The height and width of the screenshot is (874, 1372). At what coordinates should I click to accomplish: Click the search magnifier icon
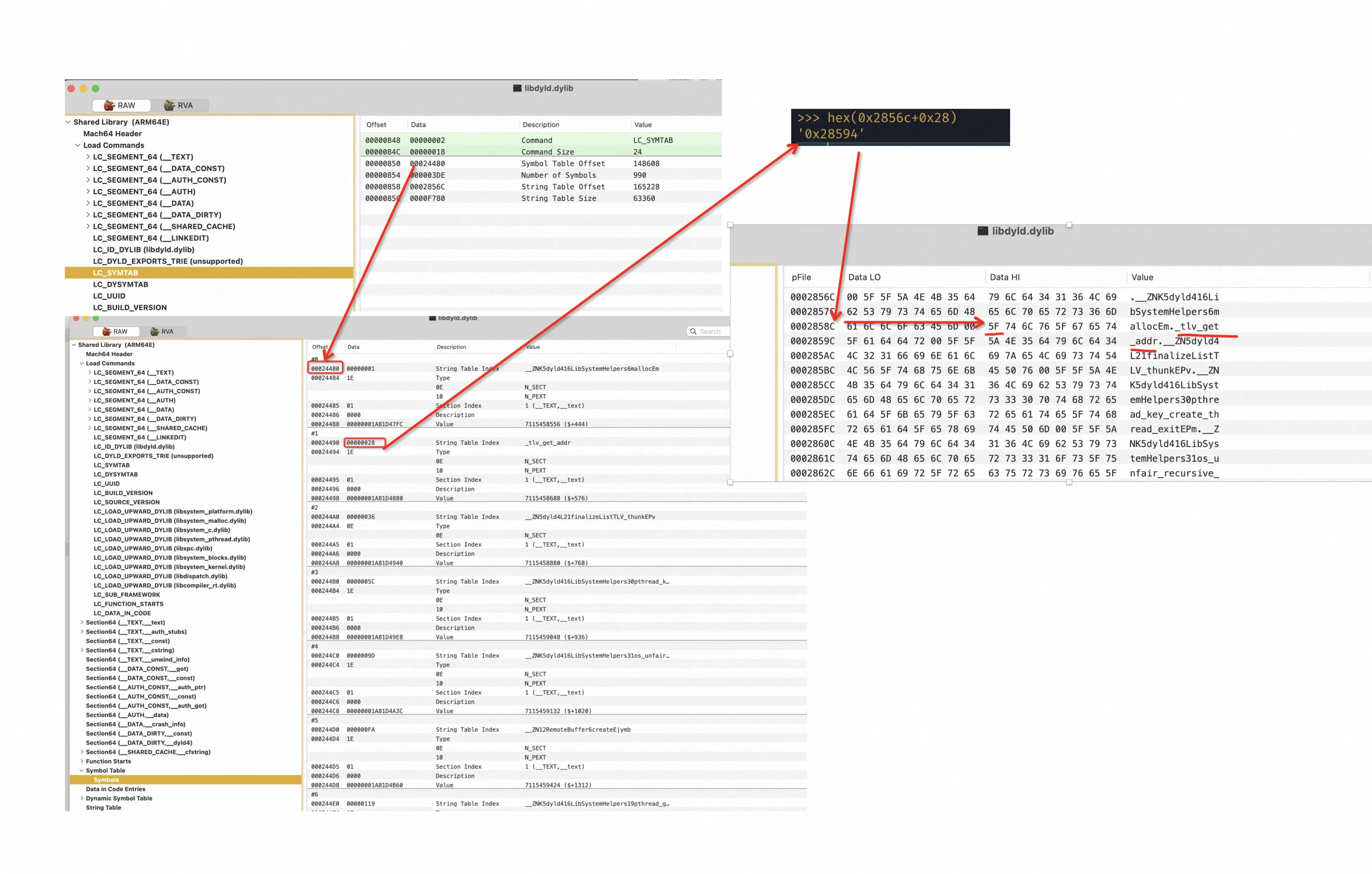coord(693,331)
